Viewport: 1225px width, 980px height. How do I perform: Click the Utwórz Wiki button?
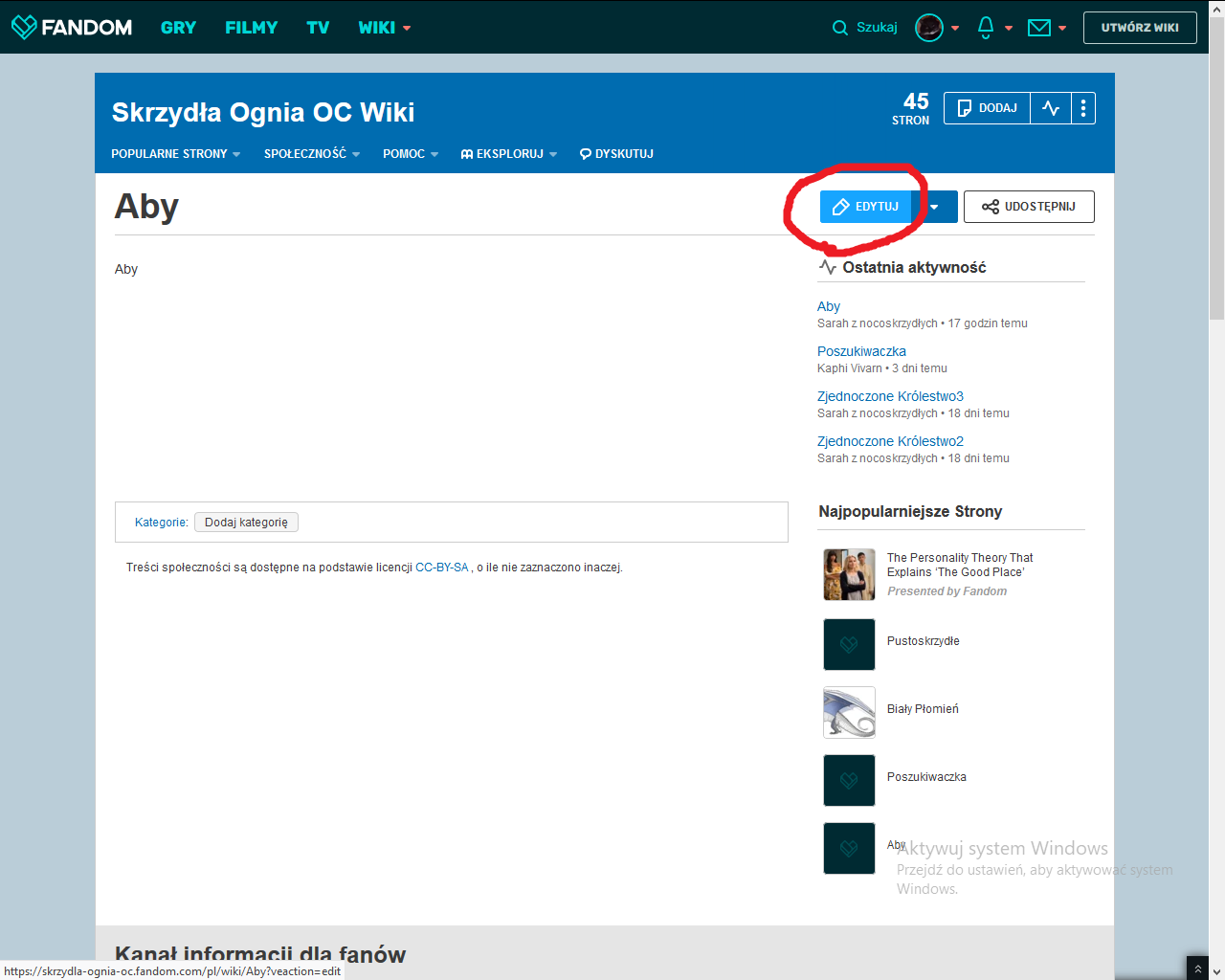click(x=1140, y=28)
